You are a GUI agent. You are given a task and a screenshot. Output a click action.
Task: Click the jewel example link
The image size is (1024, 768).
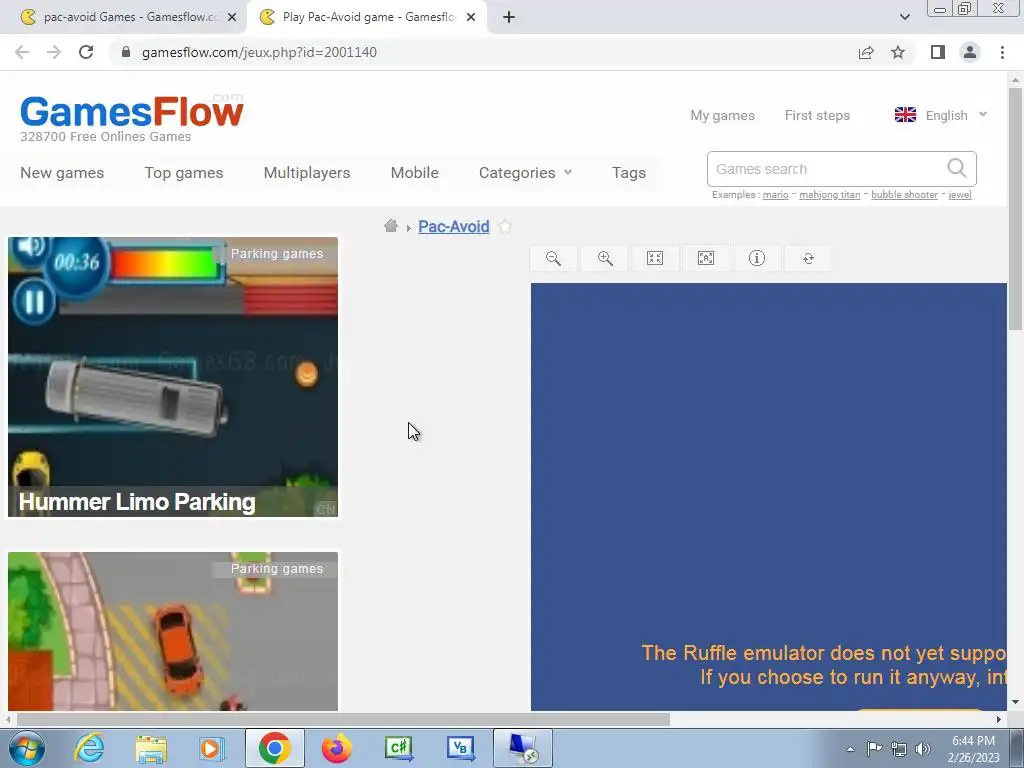click(x=960, y=195)
